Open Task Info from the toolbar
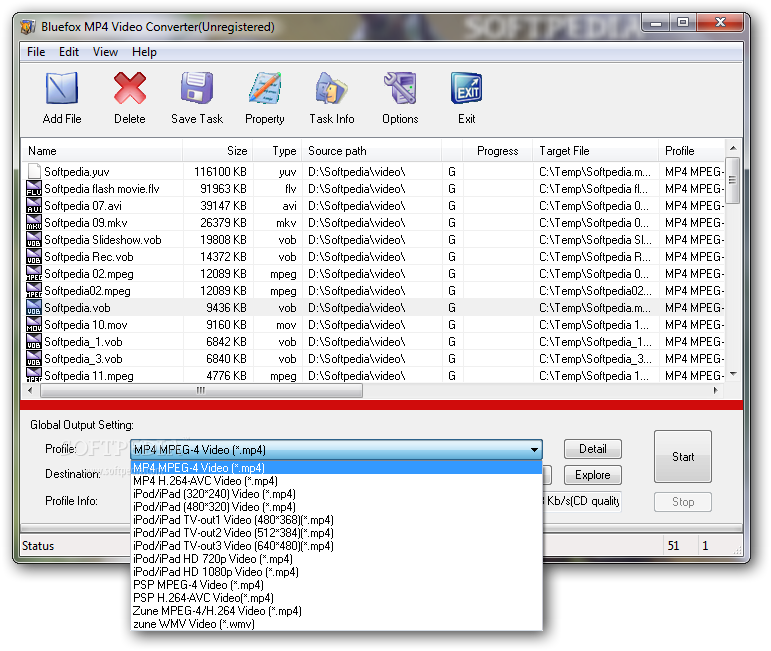 [332, 89]
